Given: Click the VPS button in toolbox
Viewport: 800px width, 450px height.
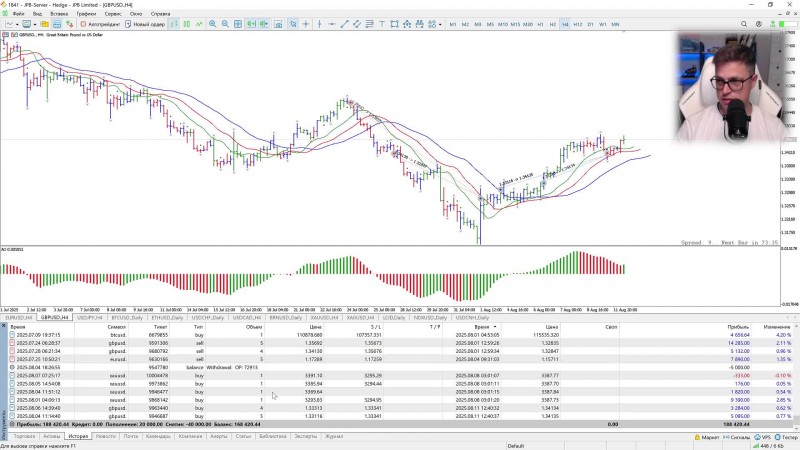Looking at the screenshot, I should point(763,437).
